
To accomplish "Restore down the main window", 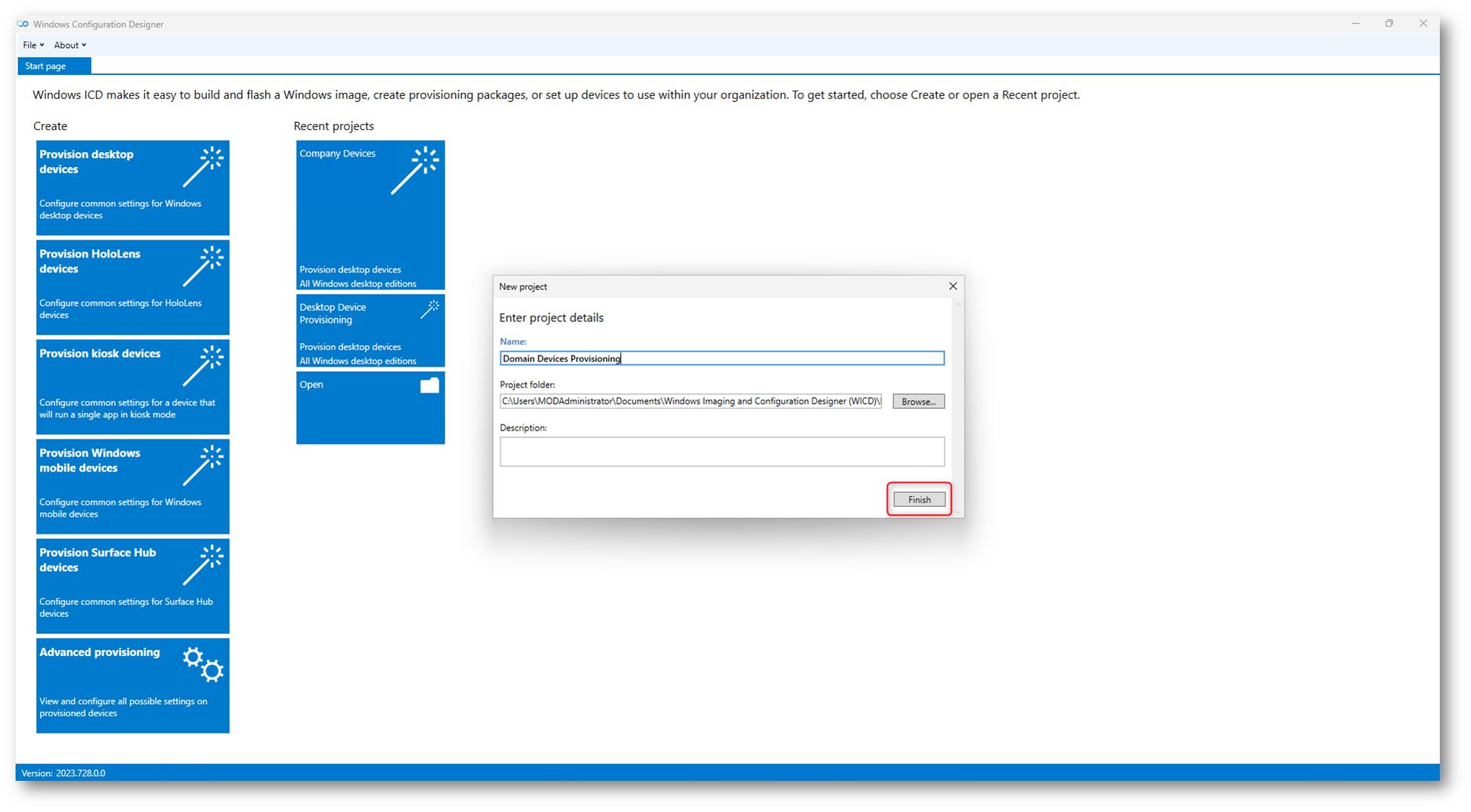I will click(1389, 24).
